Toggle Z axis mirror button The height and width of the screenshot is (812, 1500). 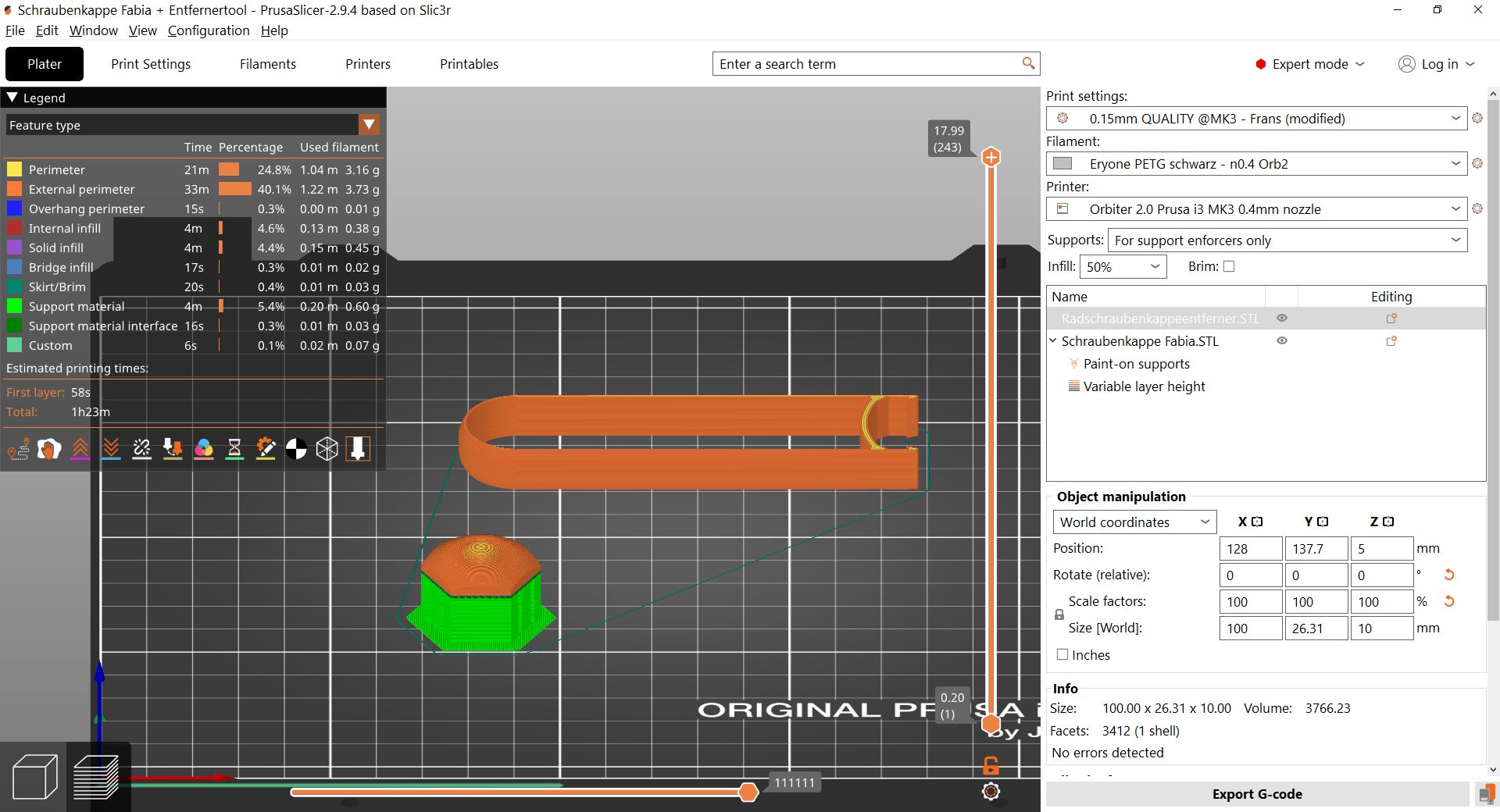tap(1388, 522)
